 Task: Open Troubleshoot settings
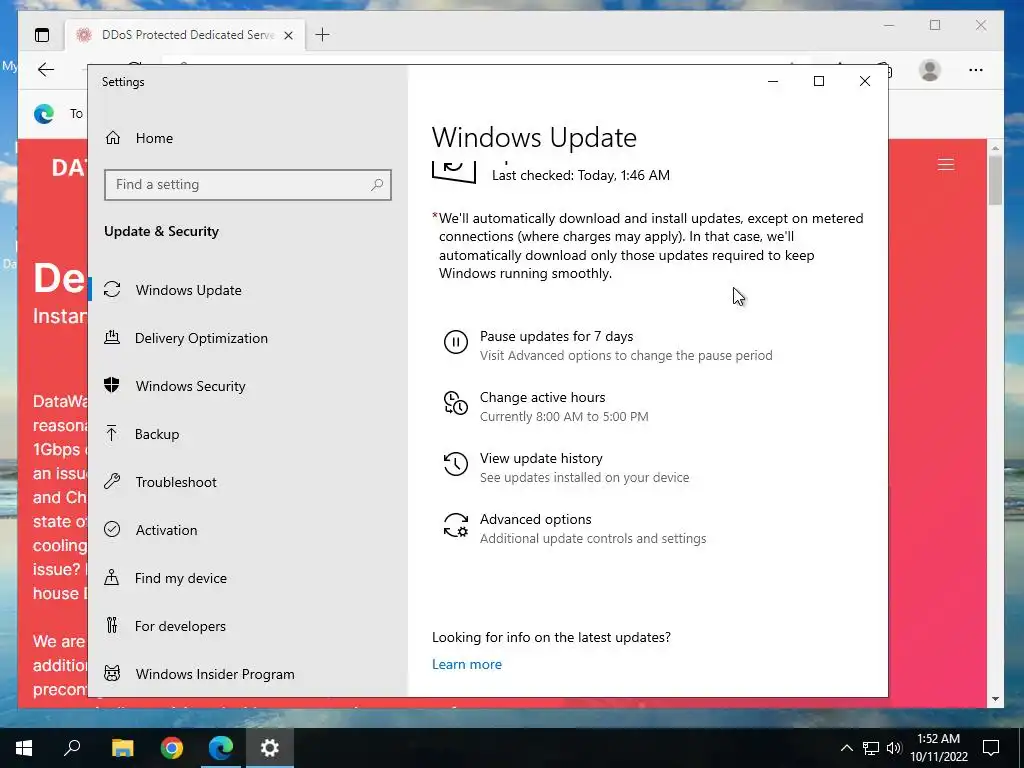tap(248, 482)
